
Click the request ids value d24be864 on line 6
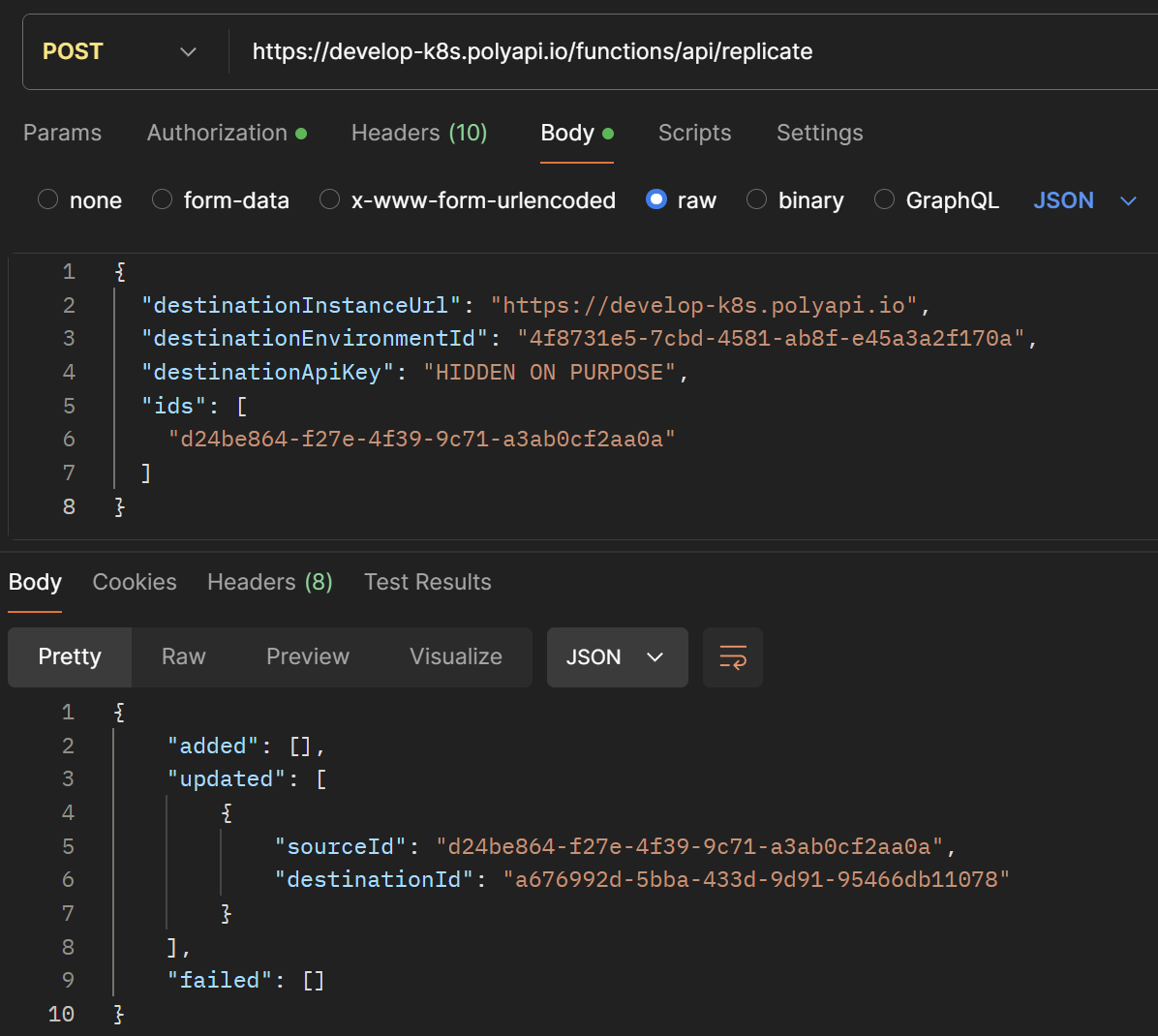422,440
